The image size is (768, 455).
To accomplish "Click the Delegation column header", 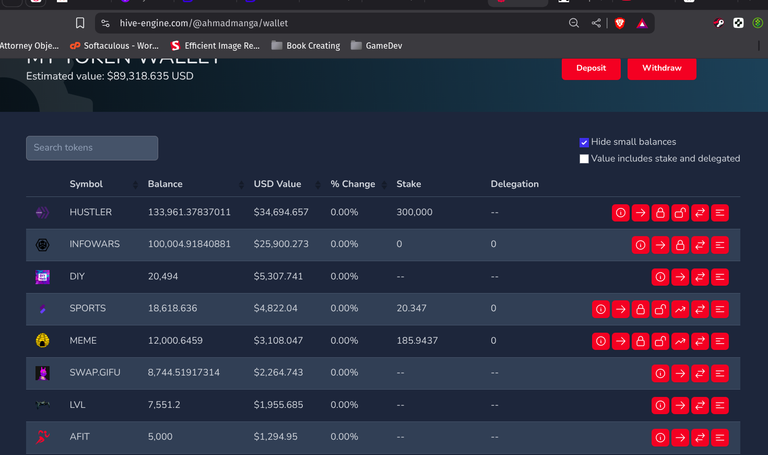I will tap(515, 184).
